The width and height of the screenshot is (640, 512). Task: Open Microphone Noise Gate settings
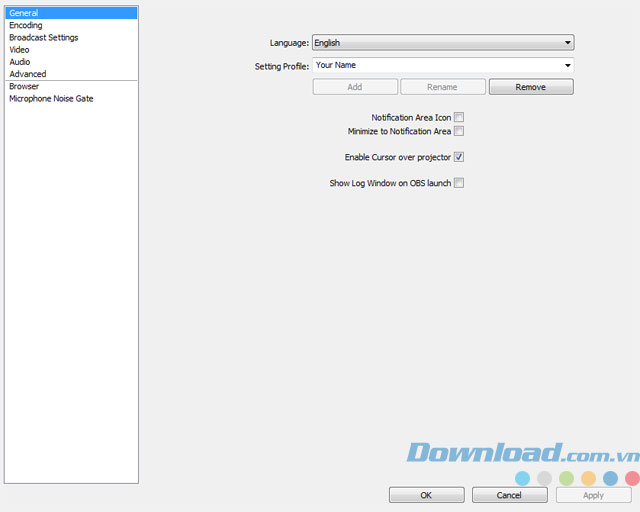tap(71, 99)
